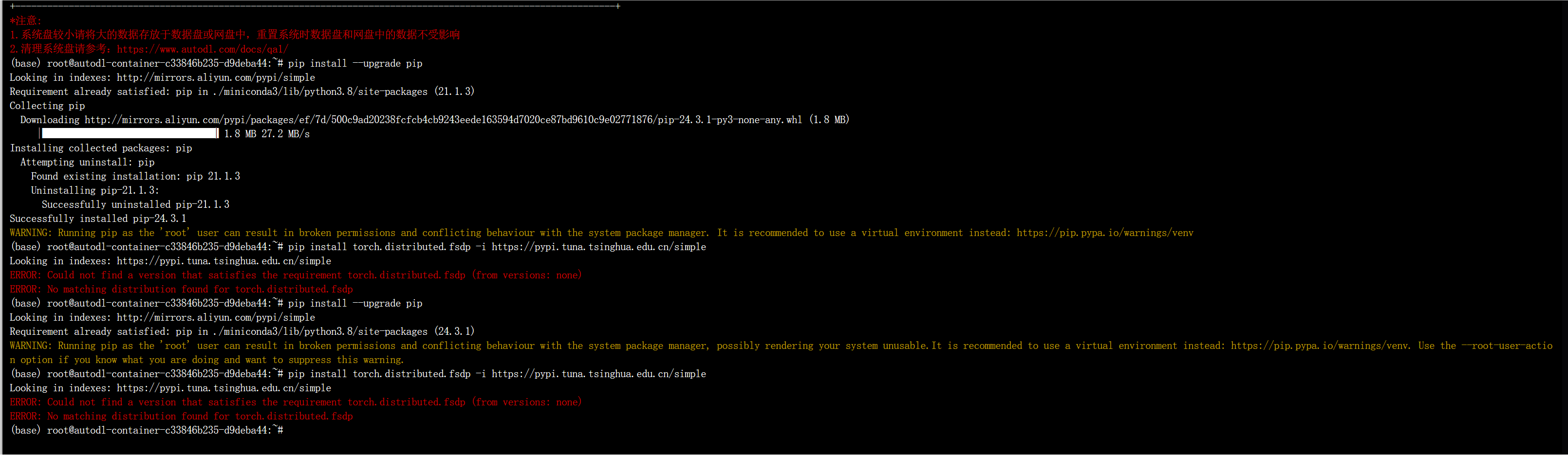Click the "Uninstalling pip-21.1.3:" output line
1568x455 pixels.
click(x=94, y=190)
